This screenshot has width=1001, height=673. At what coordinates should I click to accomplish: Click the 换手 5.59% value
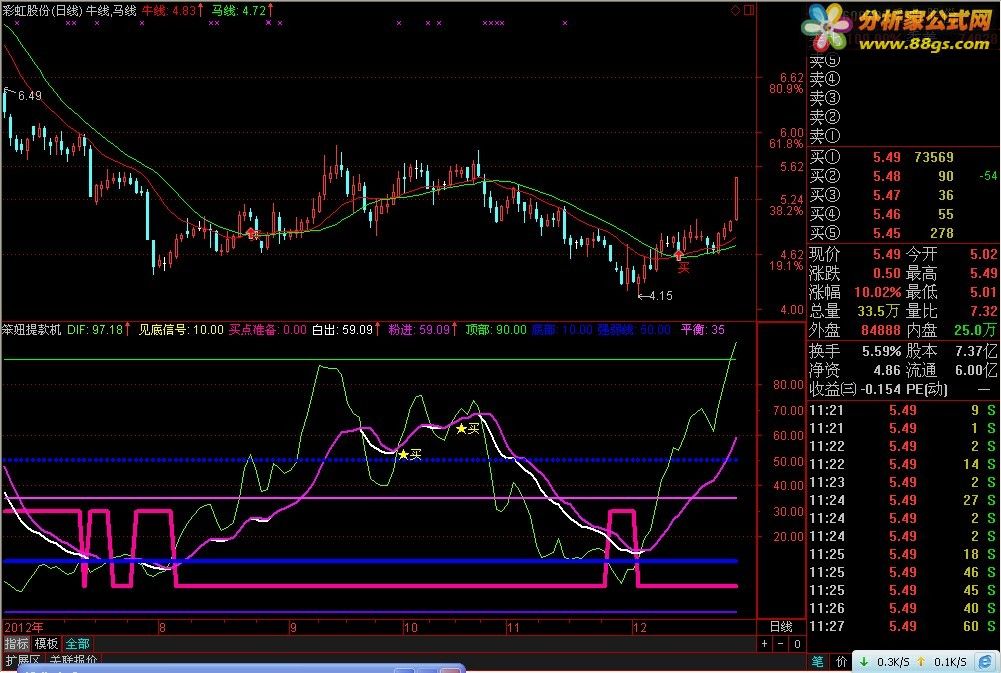[882, 351]
